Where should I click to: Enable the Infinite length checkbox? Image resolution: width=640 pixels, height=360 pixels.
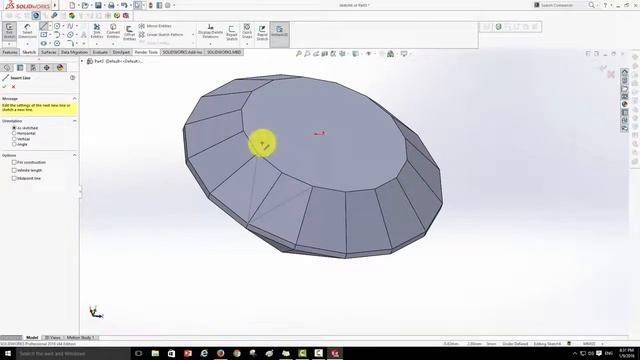click(x=14, y=170)
